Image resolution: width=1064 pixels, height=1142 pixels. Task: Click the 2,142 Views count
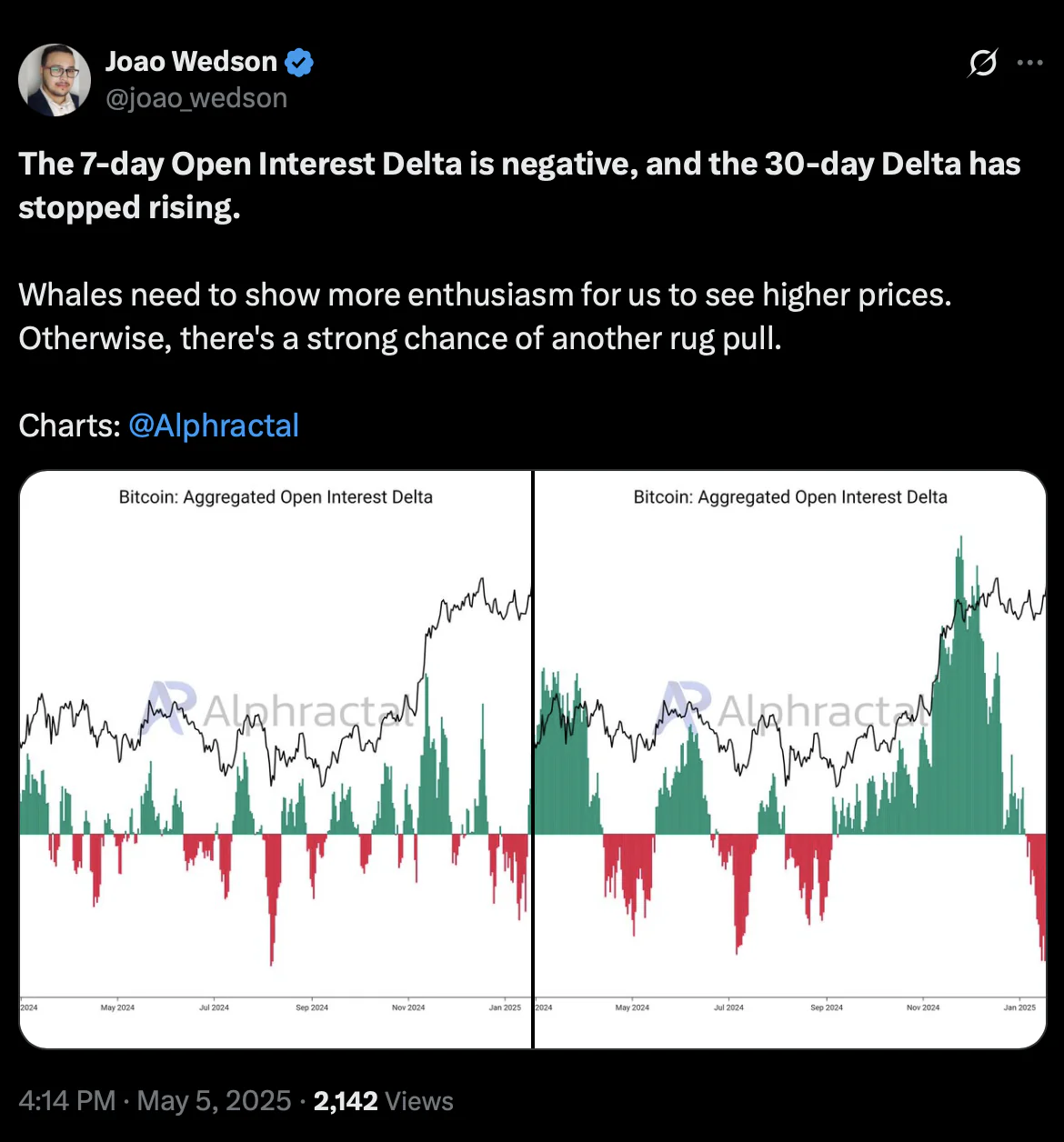tap(383, 1101)
